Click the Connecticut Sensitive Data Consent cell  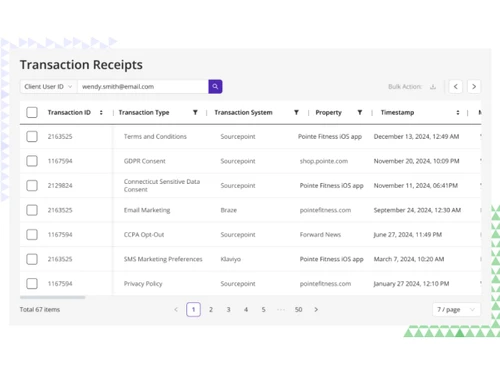[162, 186]
